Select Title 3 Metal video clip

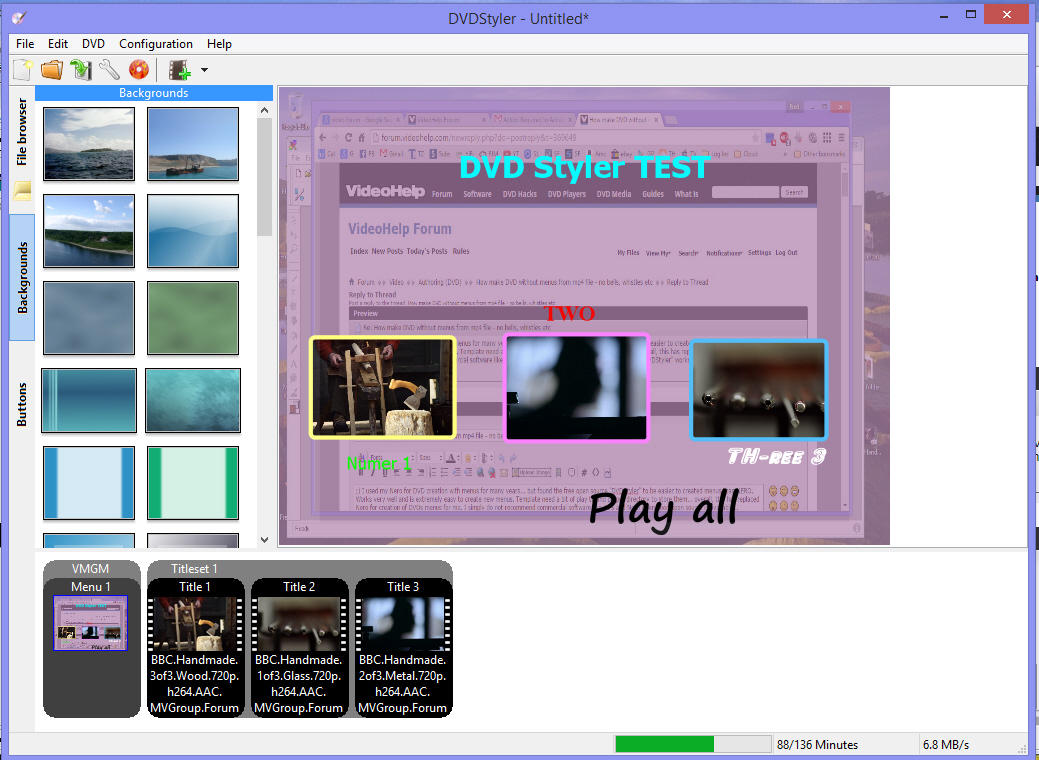click(403, 647)
